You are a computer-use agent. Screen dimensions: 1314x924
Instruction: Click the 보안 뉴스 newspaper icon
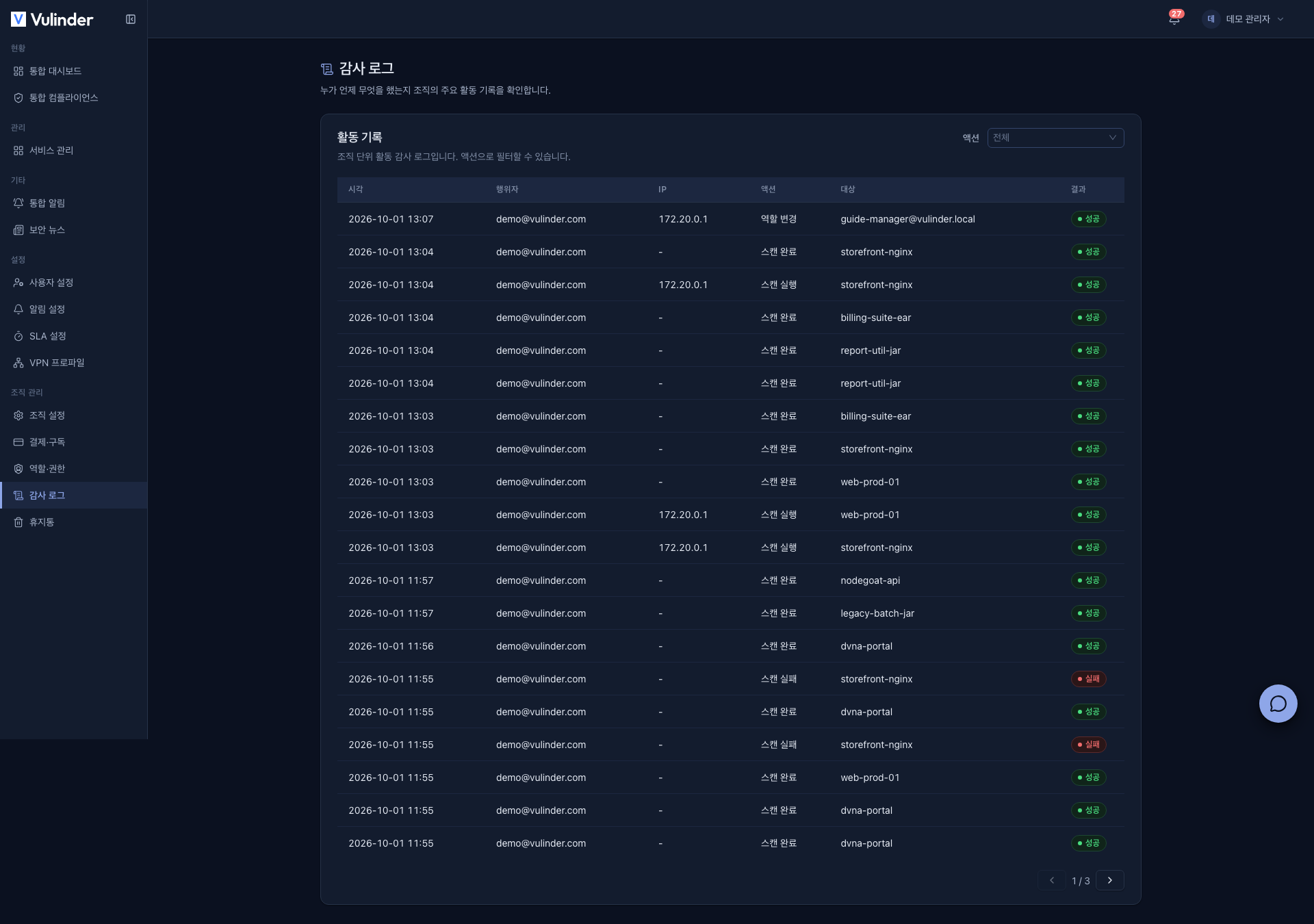18,230
